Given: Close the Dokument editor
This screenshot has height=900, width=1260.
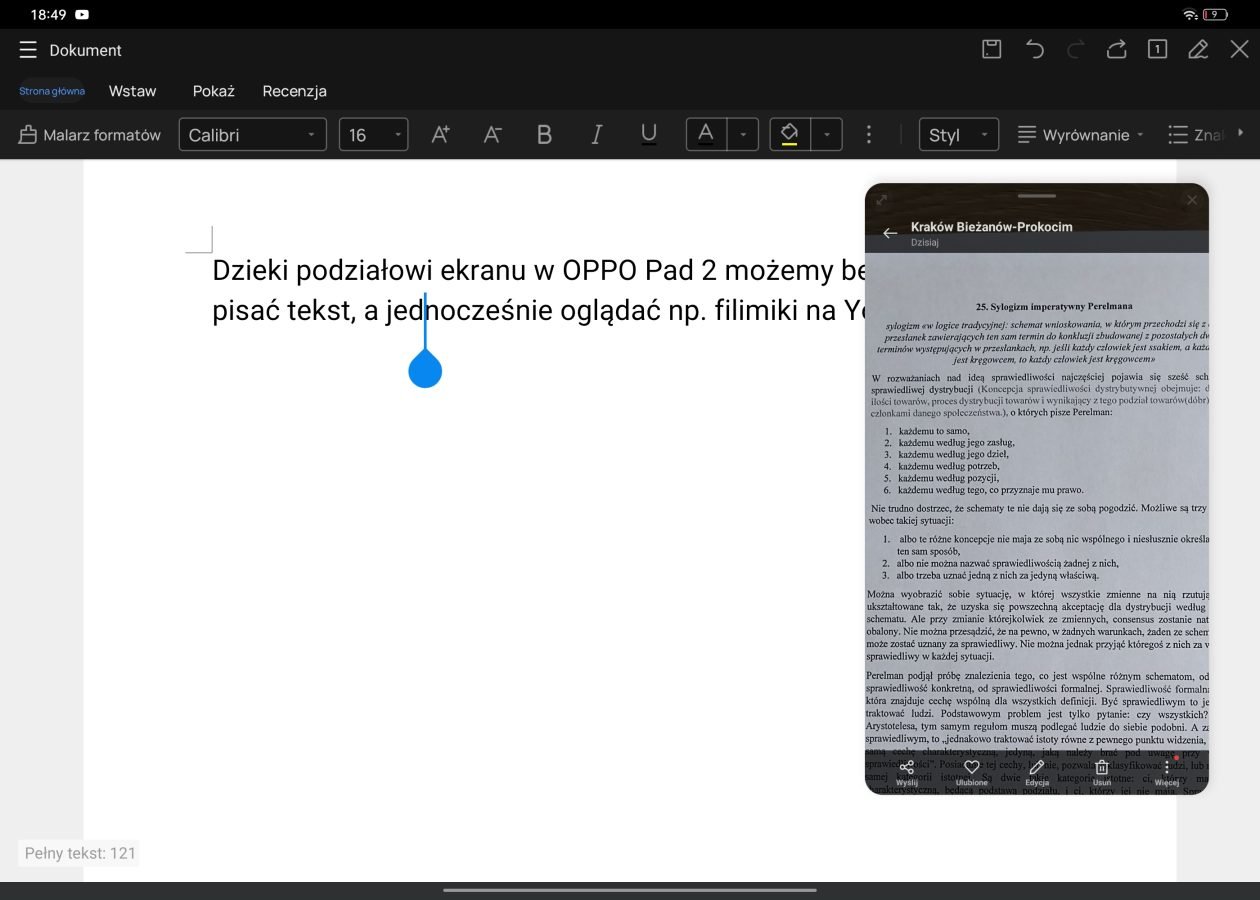Looking at the screenshot, I should 1239,49.
